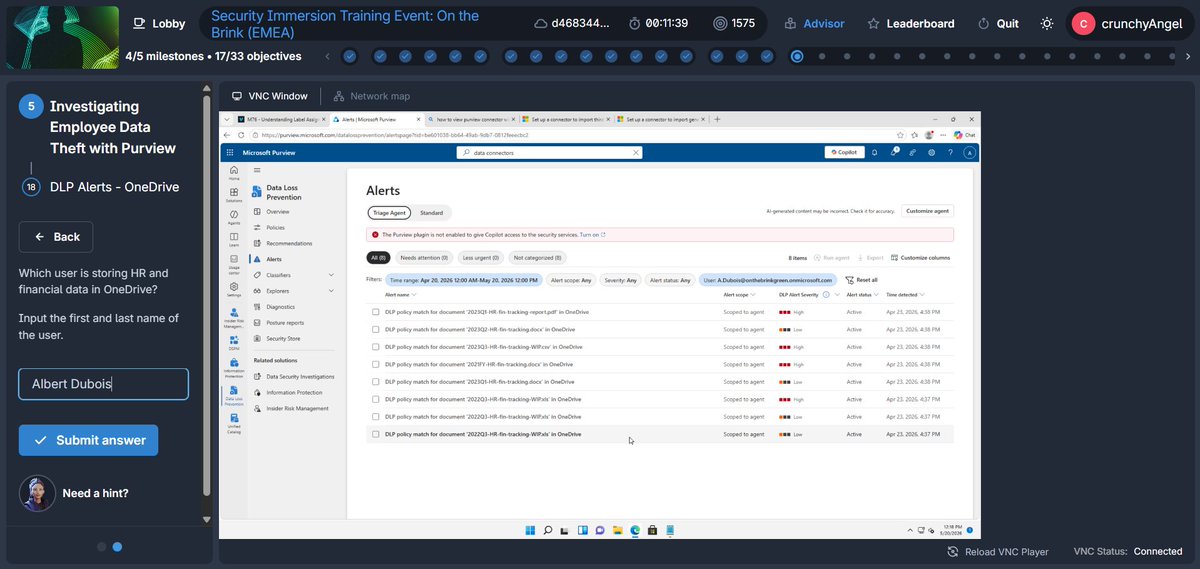Select checkbox for 2023Q1-HR-fin-tracking-report.pdf alert
The width and height of the screenshot is (1200, 569).
coord(376,312)
